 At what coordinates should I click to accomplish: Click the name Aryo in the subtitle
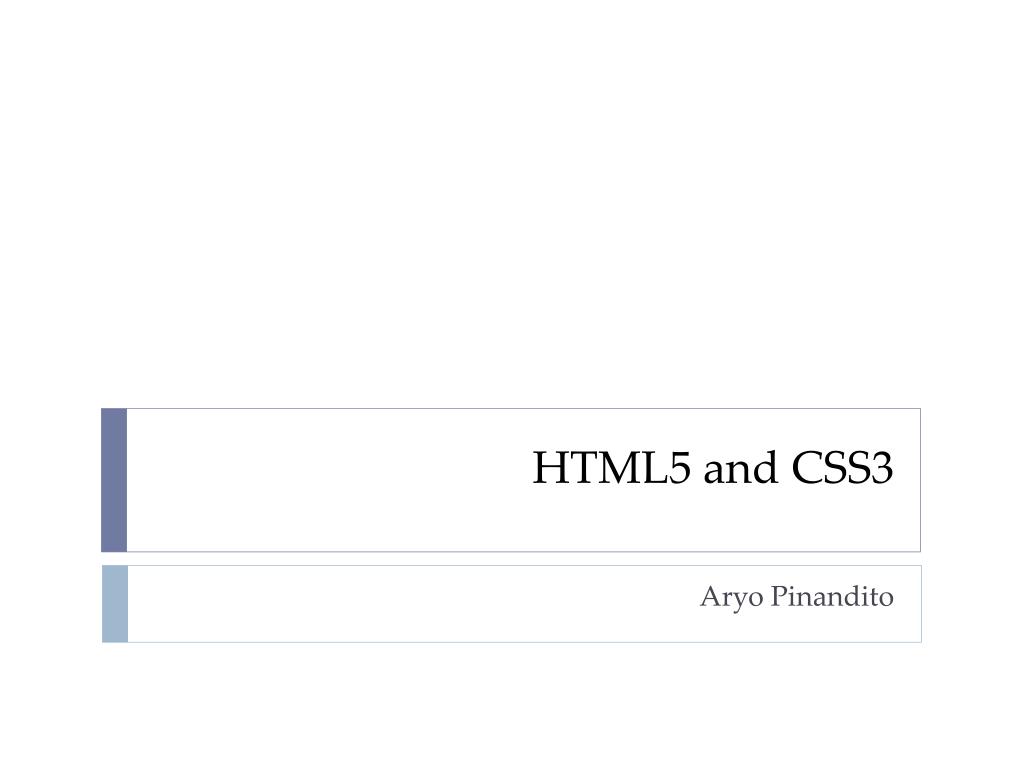[x=731, y=598]
